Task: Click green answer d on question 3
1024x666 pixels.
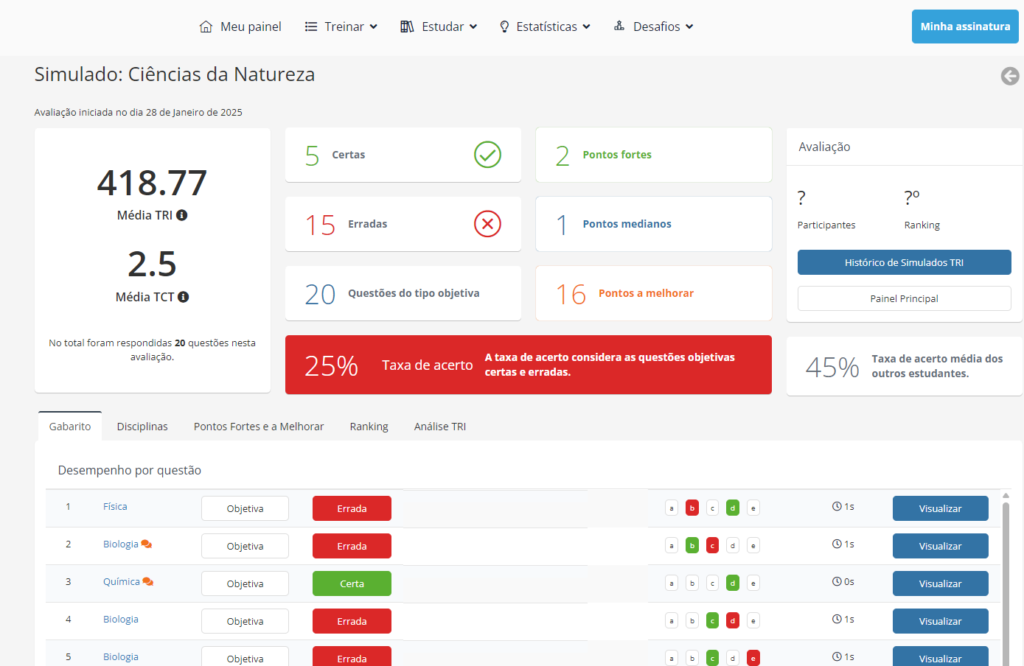Action: pyautogui.click(x=733, y=583)
